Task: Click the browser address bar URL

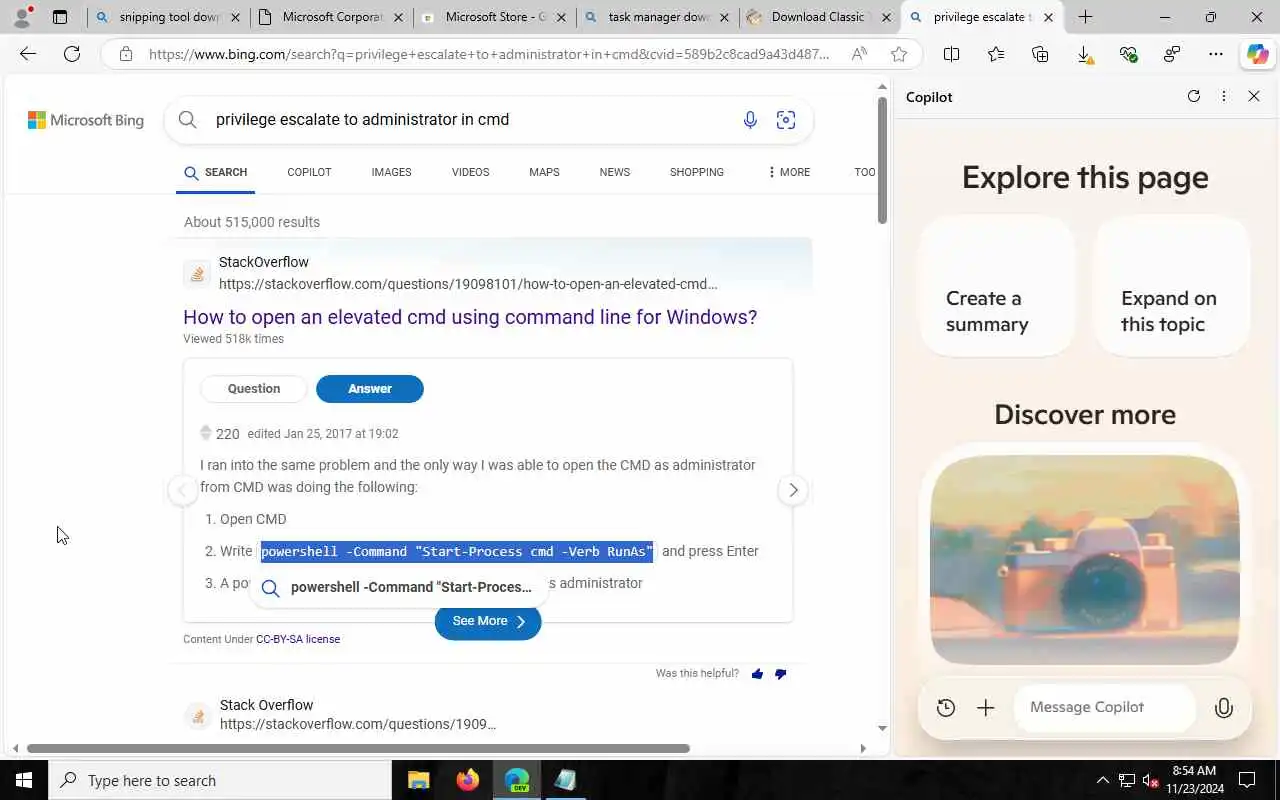Action: pos(489,54)
